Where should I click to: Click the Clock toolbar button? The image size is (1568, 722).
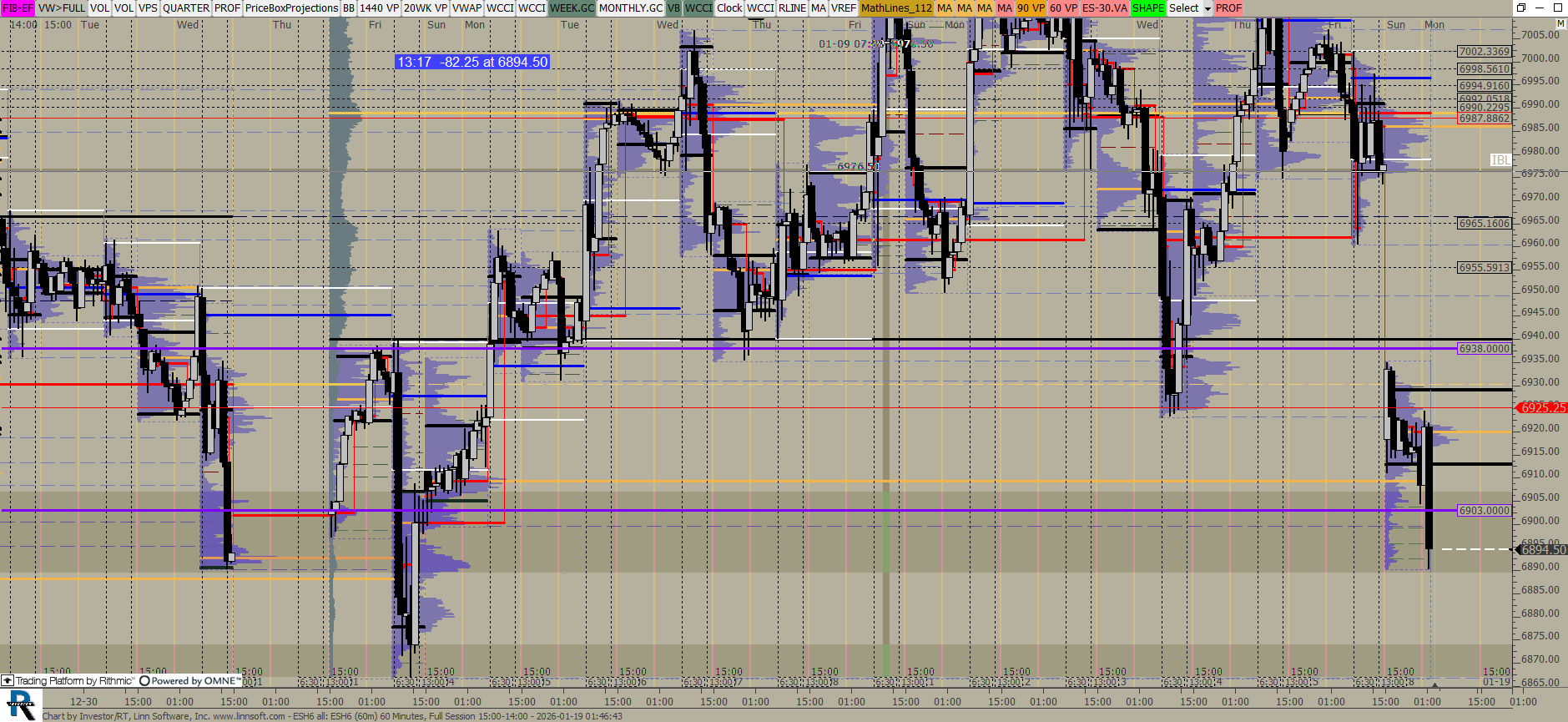tap(729, 8)
